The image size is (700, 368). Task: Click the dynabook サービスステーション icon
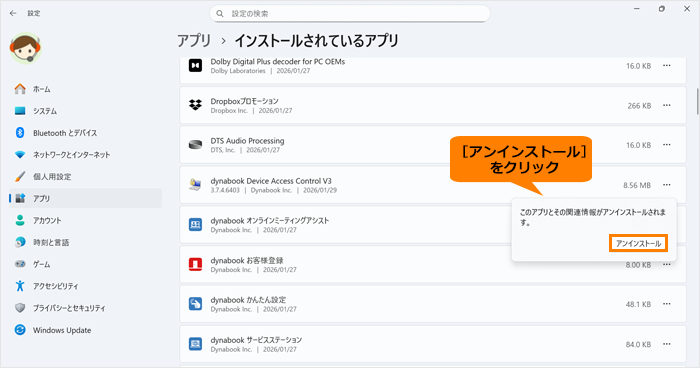point(195,344)
